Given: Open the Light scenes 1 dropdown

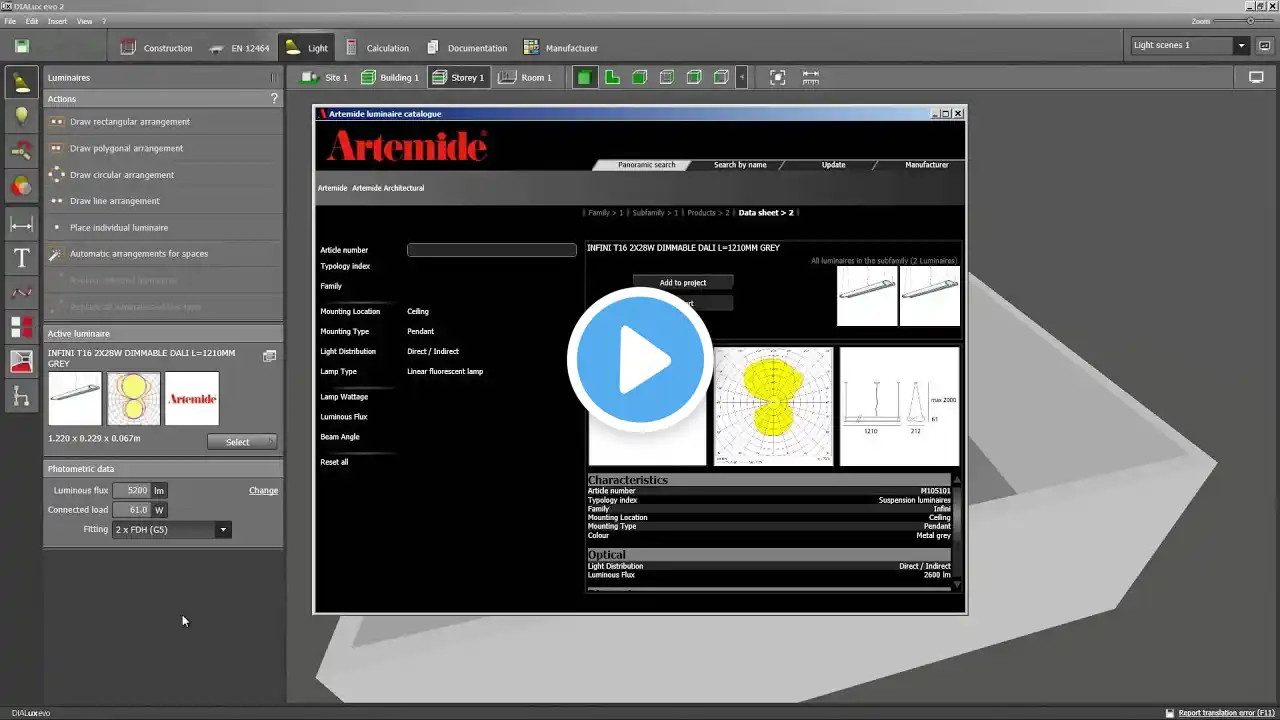Looking at the screenshot, I should 1189,45.
